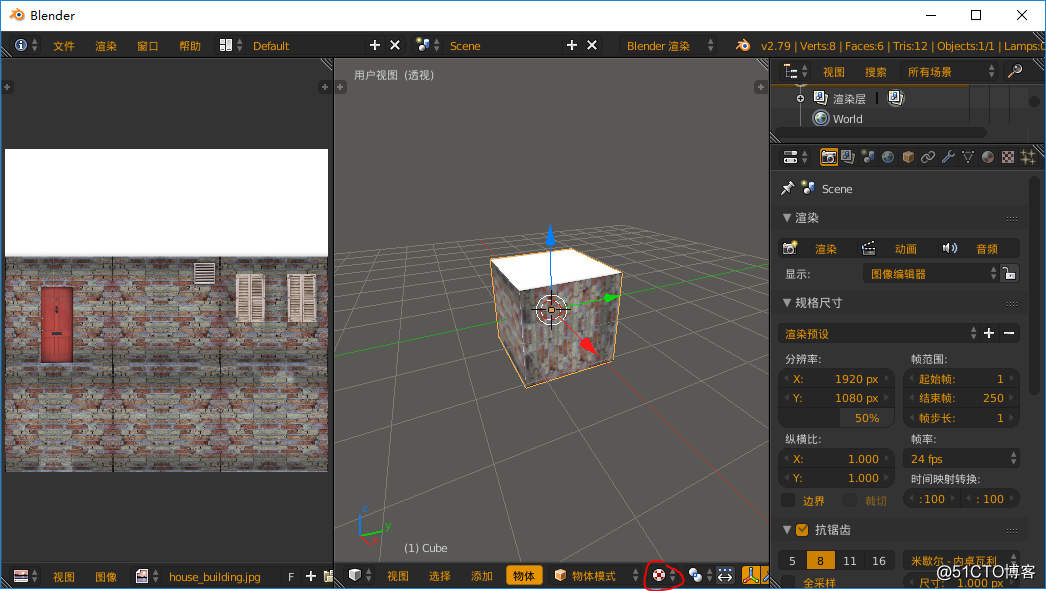This screenshot has height=591, width=1046.
Task: Click the 50% resolution percentage slider
Action: tap(837, 418)
